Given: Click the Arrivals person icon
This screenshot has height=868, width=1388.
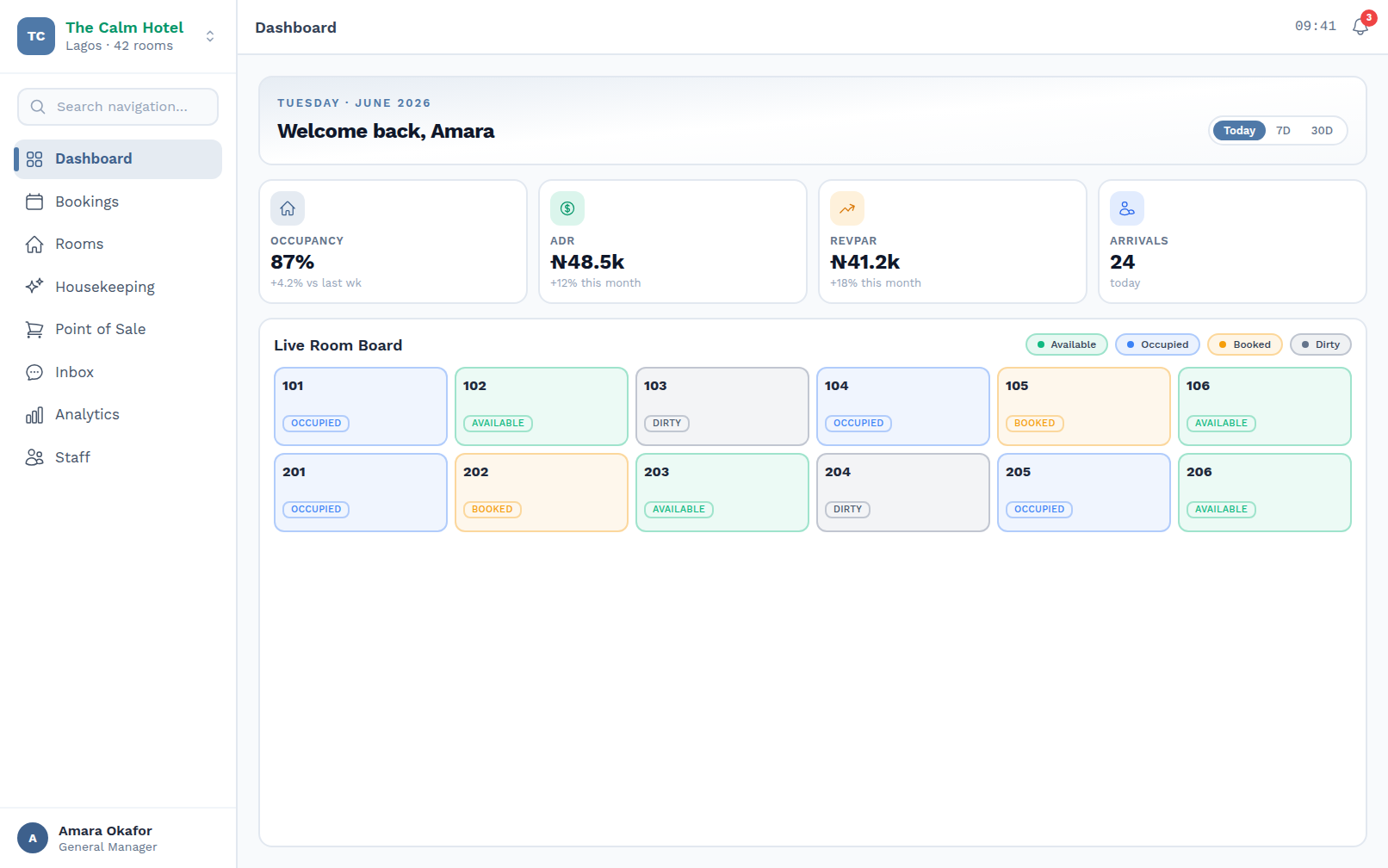Looking at the screenshot, I should [x=1127, y=208].
